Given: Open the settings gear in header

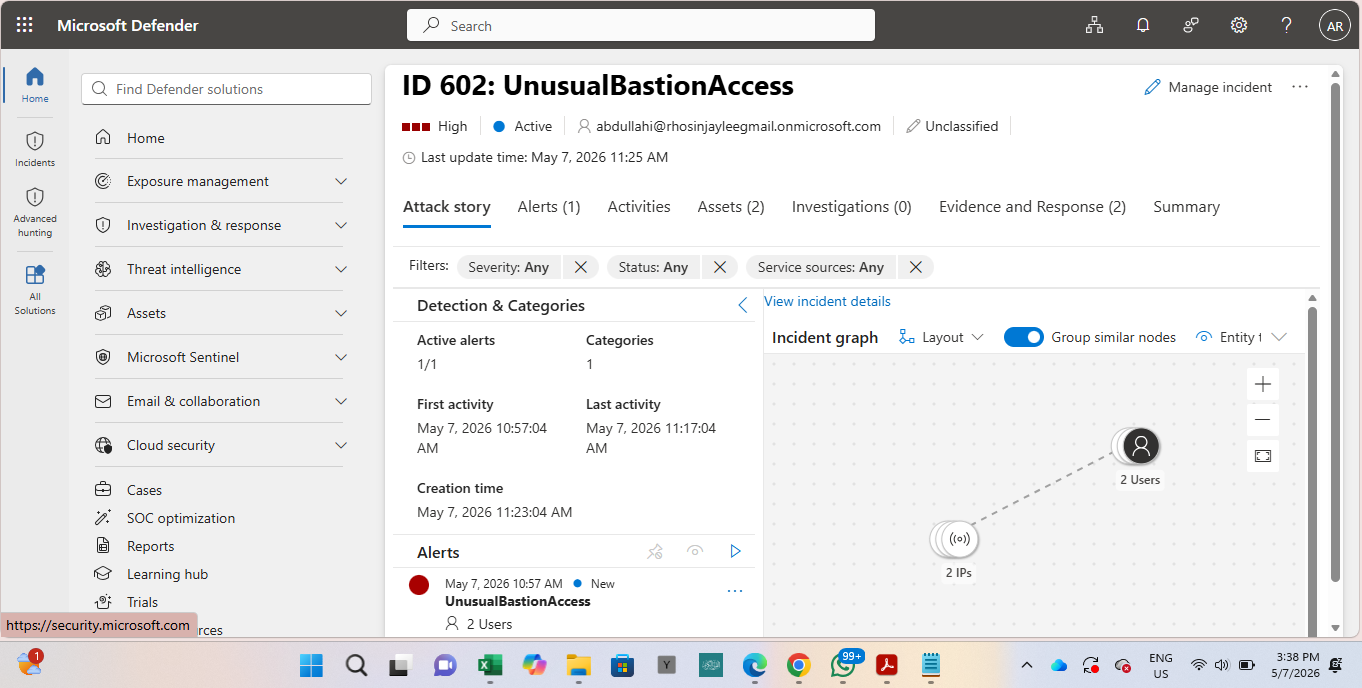Looking at the screenshot, I should pos(1239,26).
